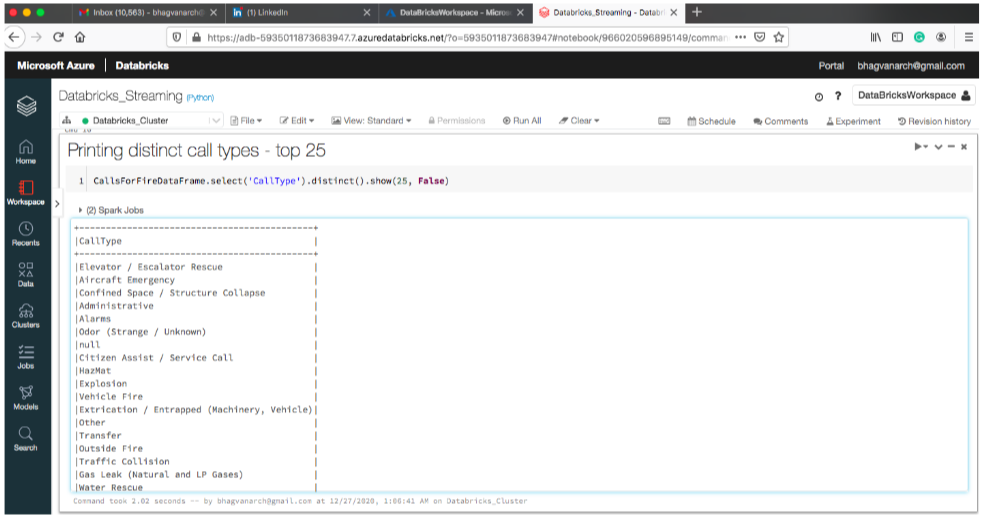Click the site security lock icon
Screen dimensions: 981x516
pos(196,38)
